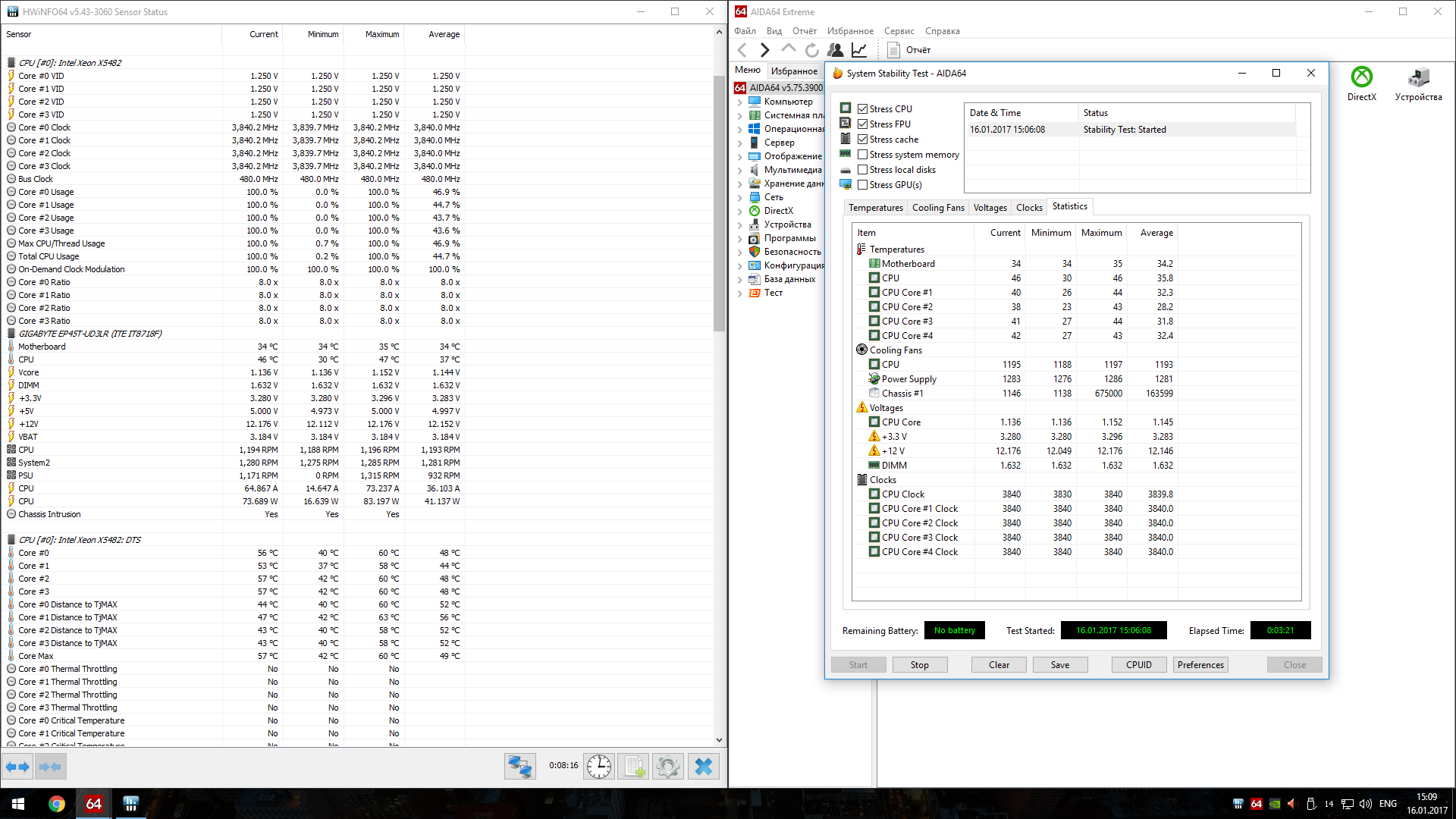This screenshot has height=819, width=1456.
Task: Click the HWiNFO blue X close icon
Action: coord(704,767)
